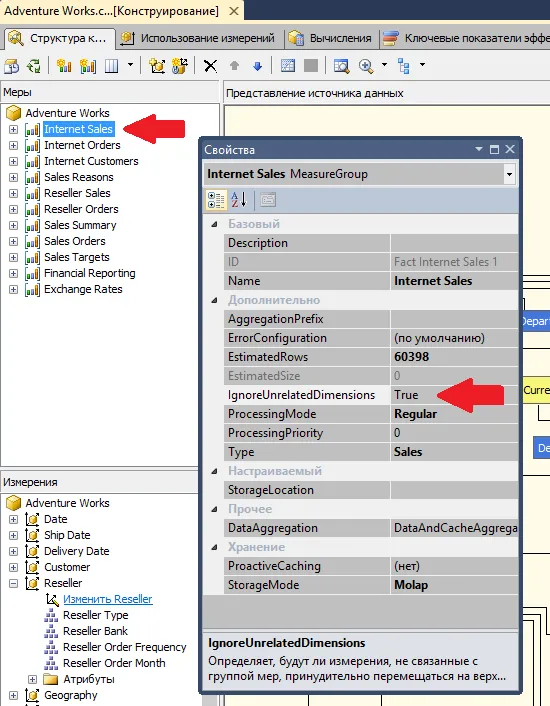Select the Customer dimension
Image resolution: width=550 pixels, height=706 pixels.
tap(67, 567)
